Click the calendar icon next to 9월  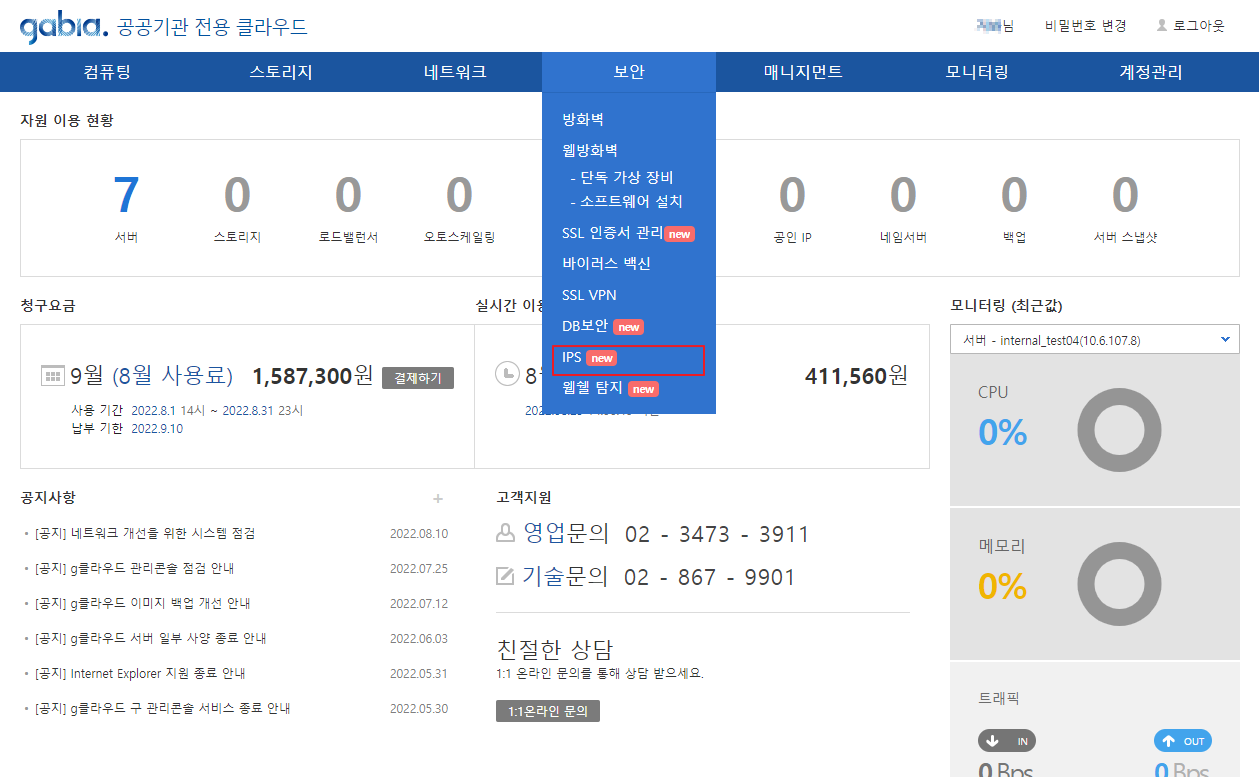click(52, 376)
